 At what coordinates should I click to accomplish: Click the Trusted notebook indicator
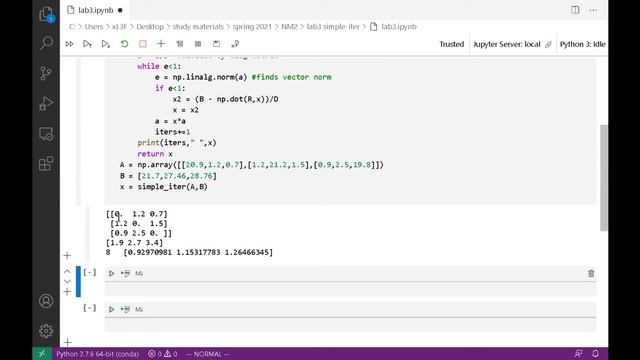click(x=451, y=44)
